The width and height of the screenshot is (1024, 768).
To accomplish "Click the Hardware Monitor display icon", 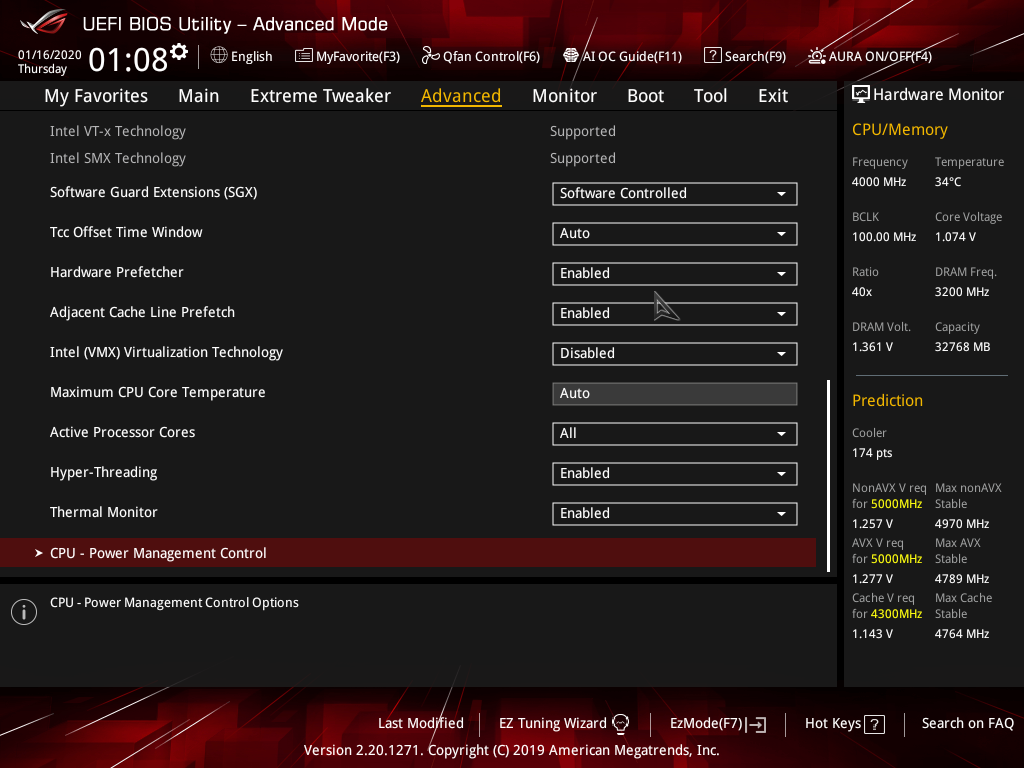I will click(x=861, y=94).
